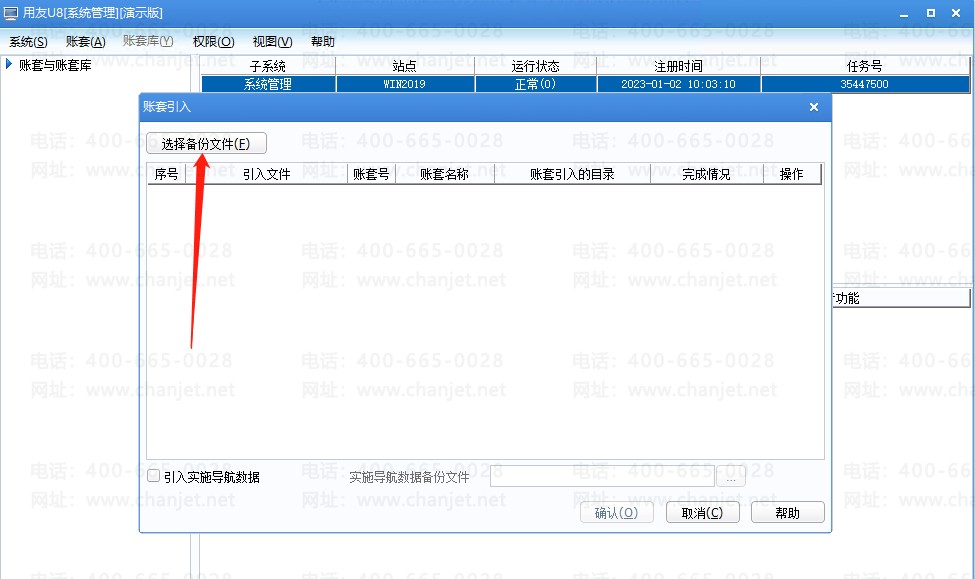Click the 完成情况 column header

[x=706, y=174]
